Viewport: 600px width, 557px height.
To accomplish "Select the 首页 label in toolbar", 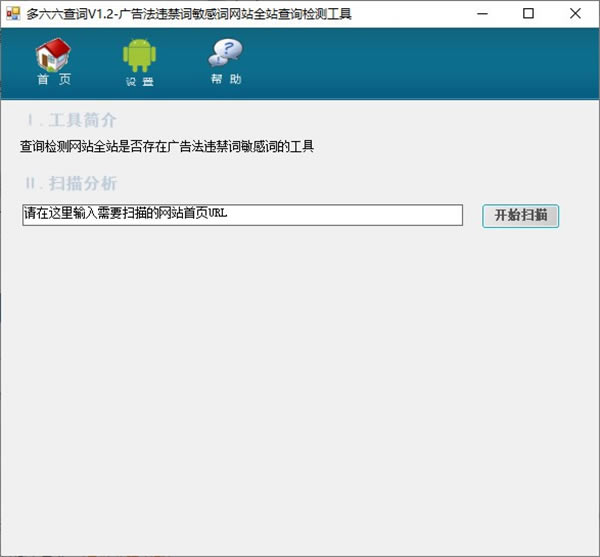I will (x=54, y=80).
